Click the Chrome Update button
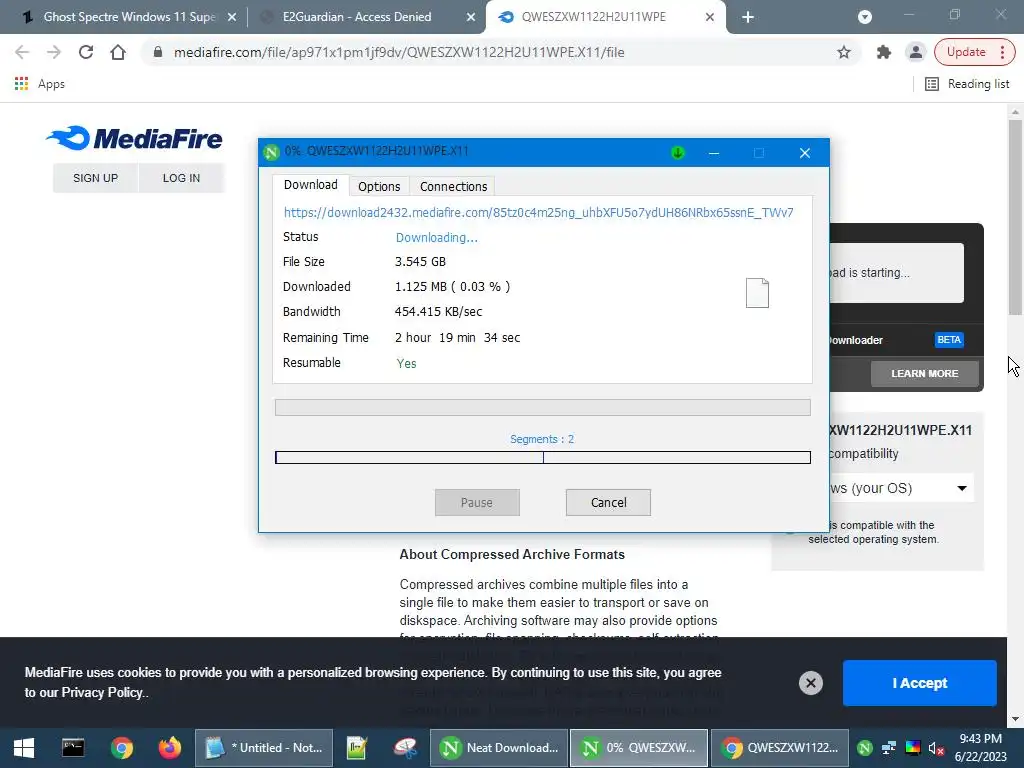1024x768 pixels. click(974, 52)
